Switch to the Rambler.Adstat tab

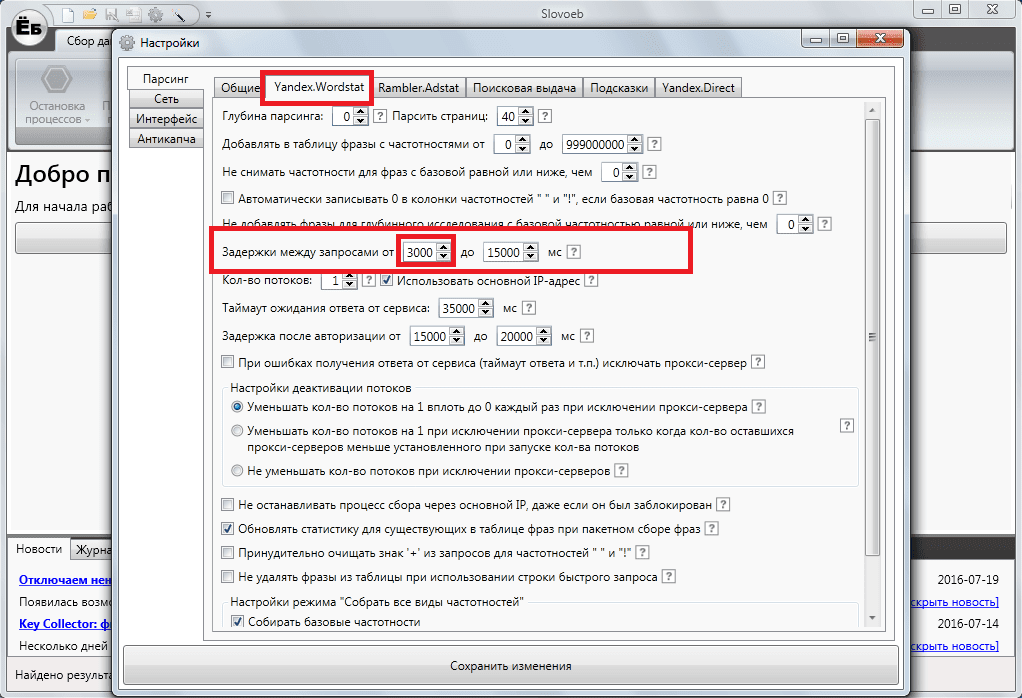tap(418, 87)
